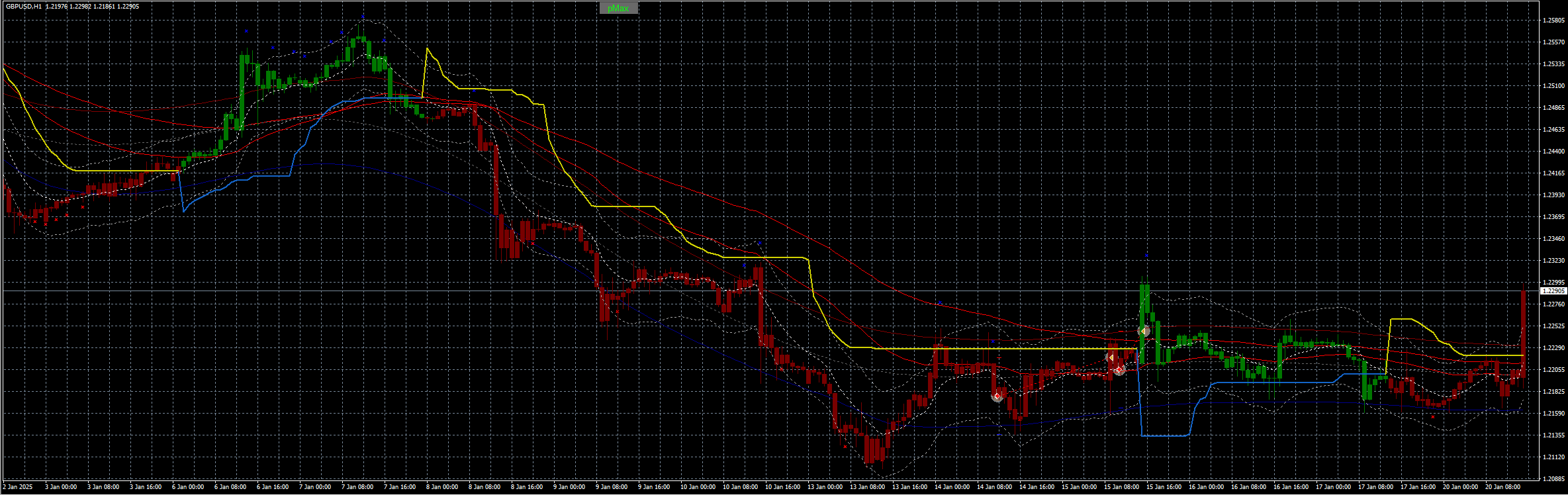Click the 8 Jan 00:00 time axis label
Viewport: 1568px width, 495px height.
(442, 487)
